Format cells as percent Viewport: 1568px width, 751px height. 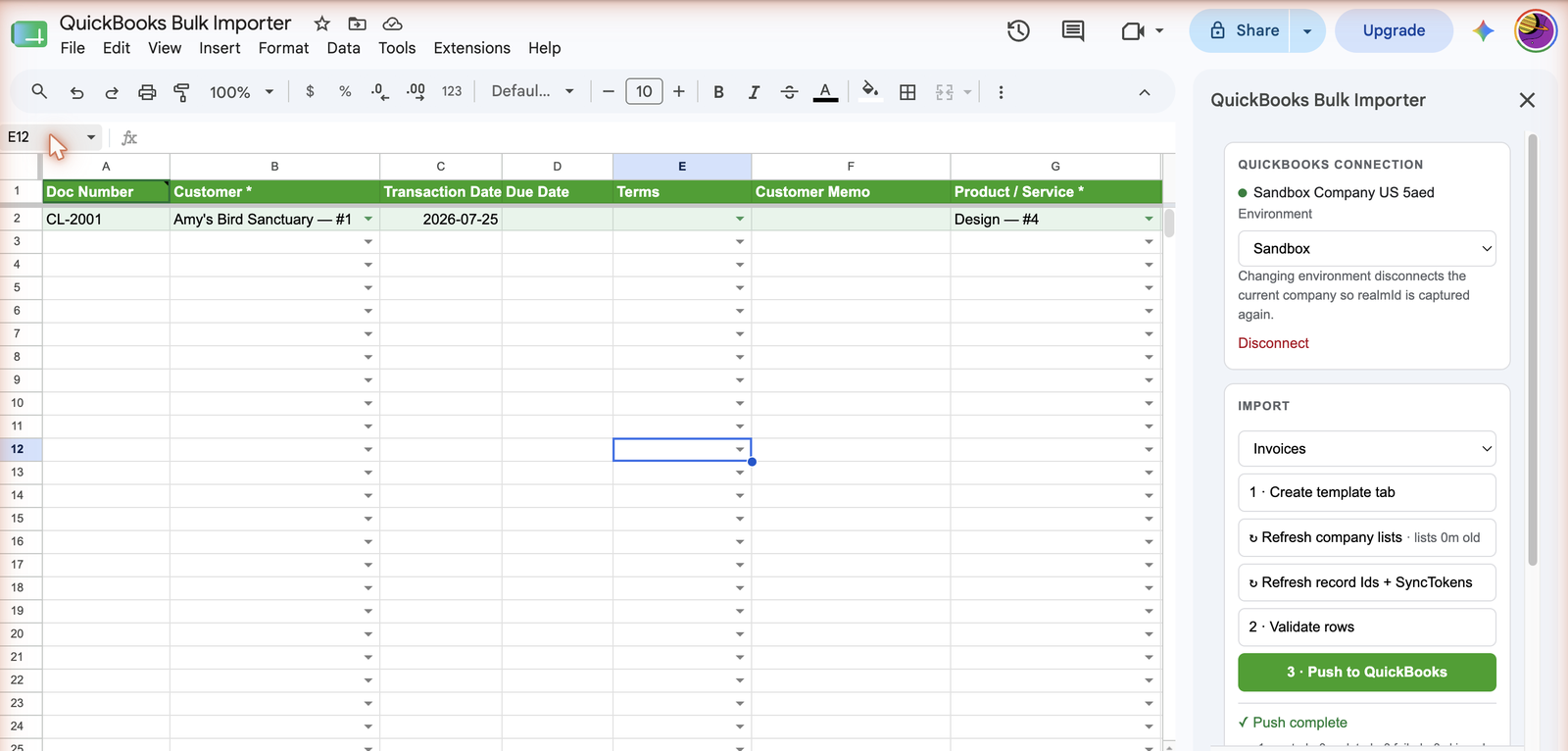point(345,91)
